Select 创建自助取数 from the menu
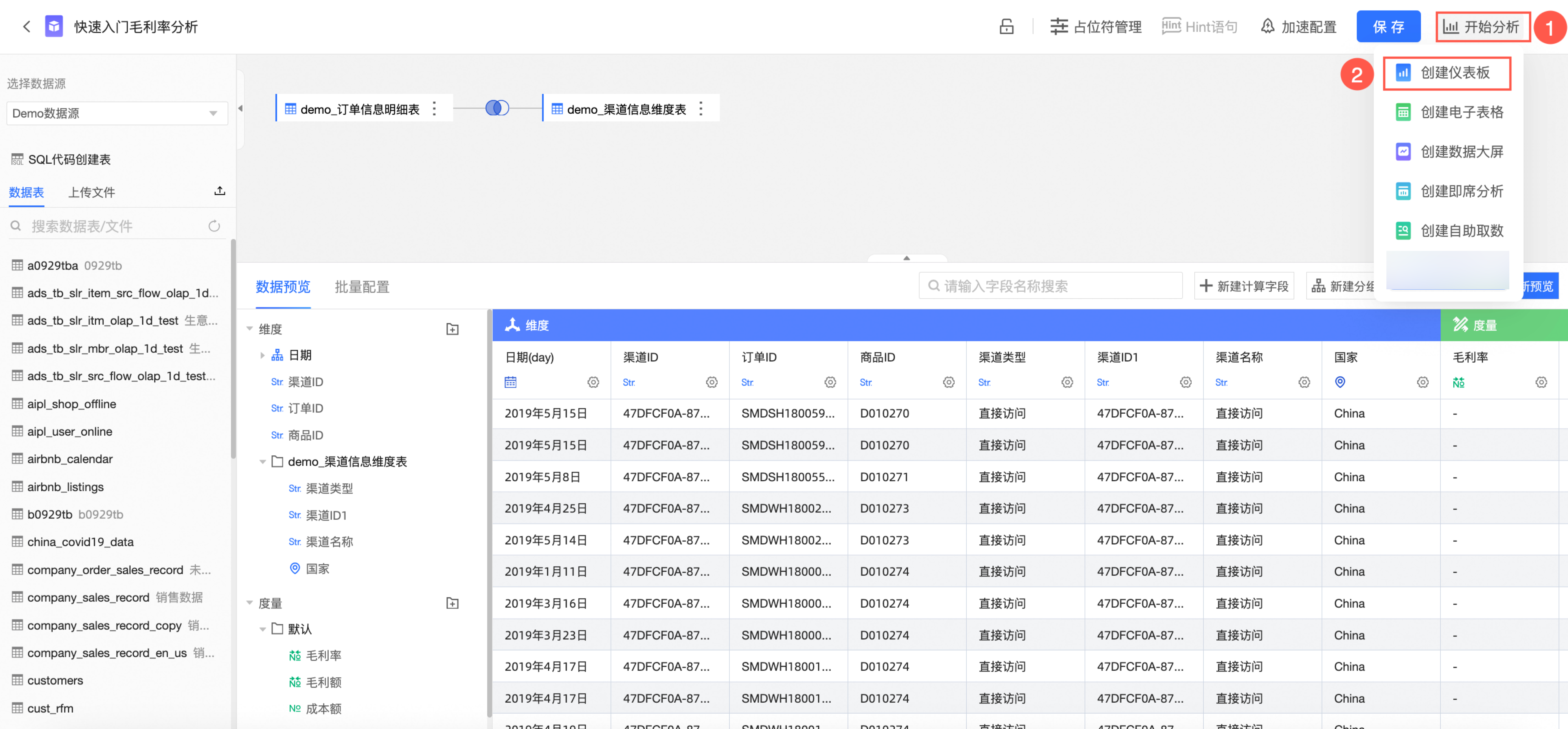1568x729 pixels. pos(1449,231)
